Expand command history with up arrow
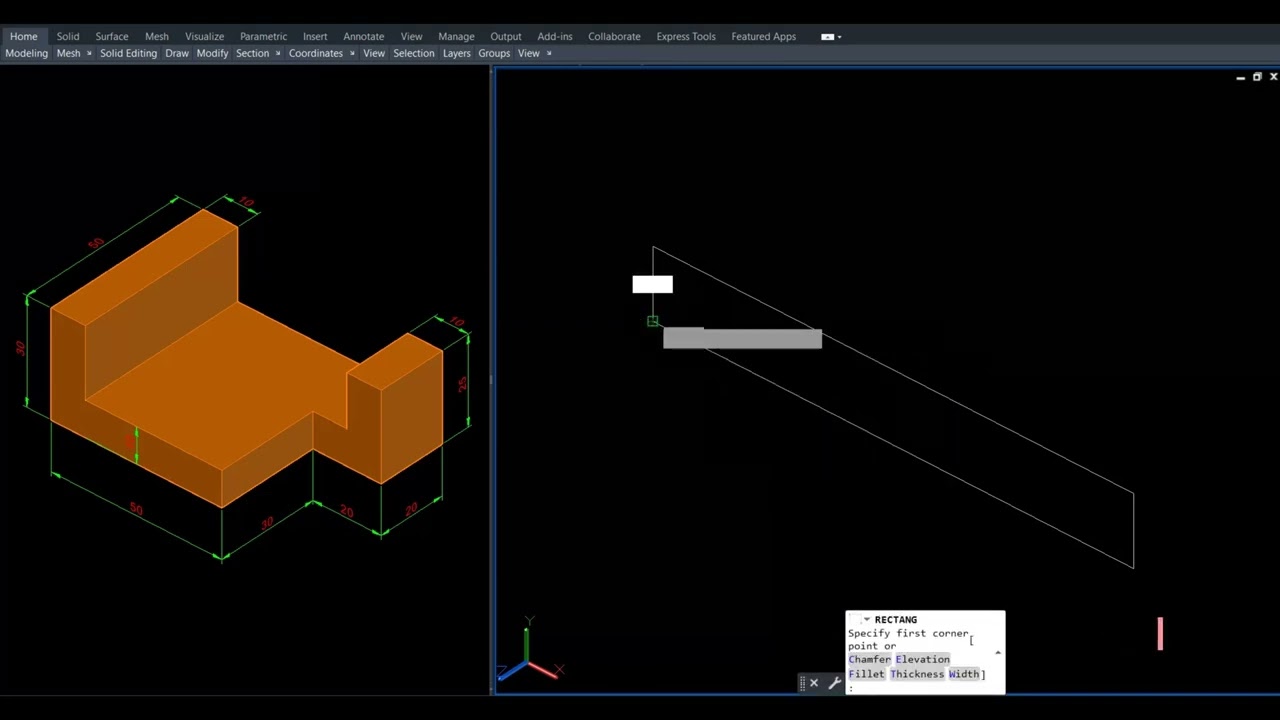This screenshot has height=720, width=1280. 997,653
